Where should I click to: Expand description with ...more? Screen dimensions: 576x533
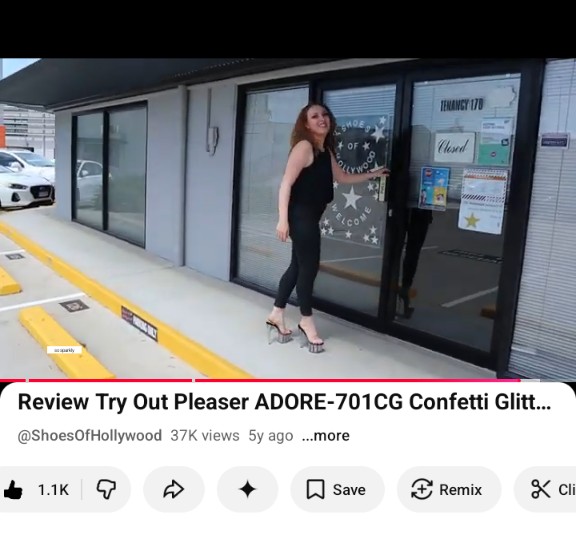[x=325, y=436]
